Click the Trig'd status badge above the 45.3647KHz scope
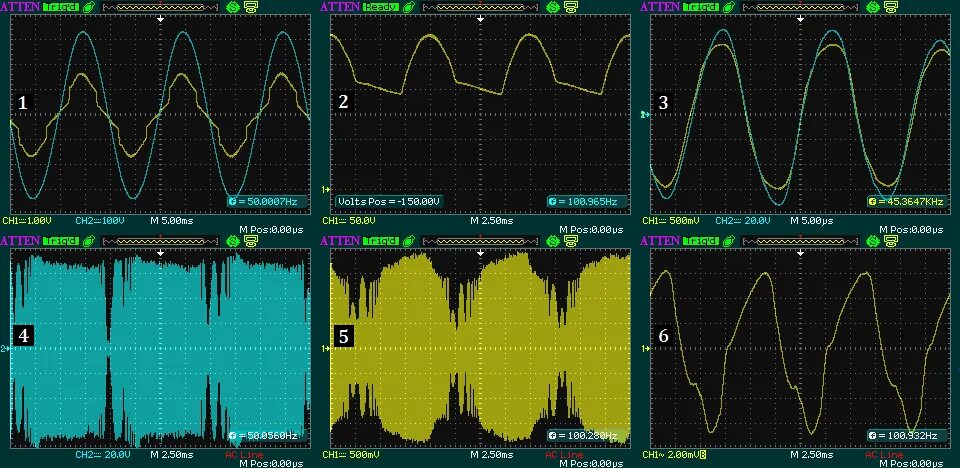This screenshot has height=468, width=960. [x=701, y=7]
